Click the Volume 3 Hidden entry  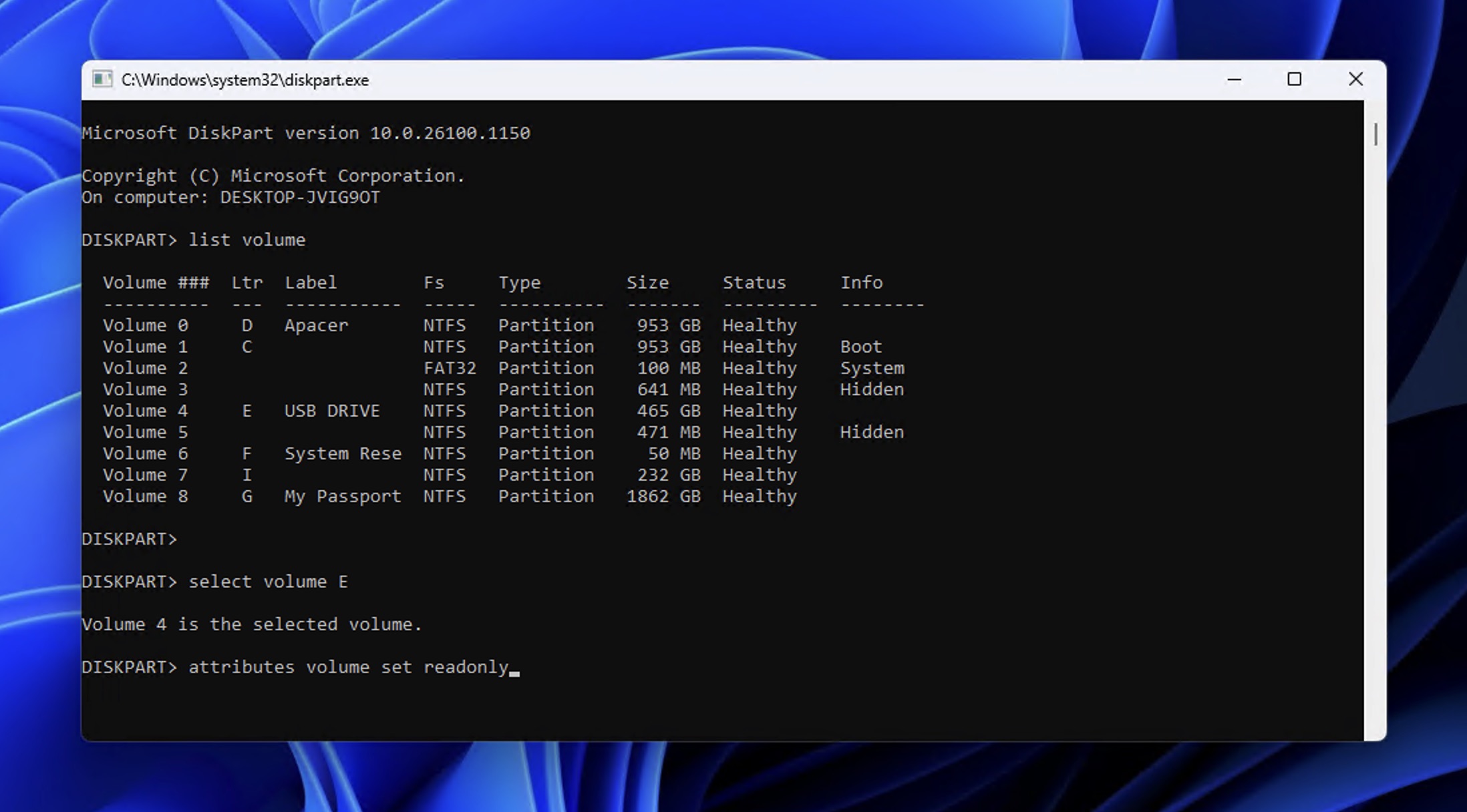pyautogui.click(x=871, y=389)
